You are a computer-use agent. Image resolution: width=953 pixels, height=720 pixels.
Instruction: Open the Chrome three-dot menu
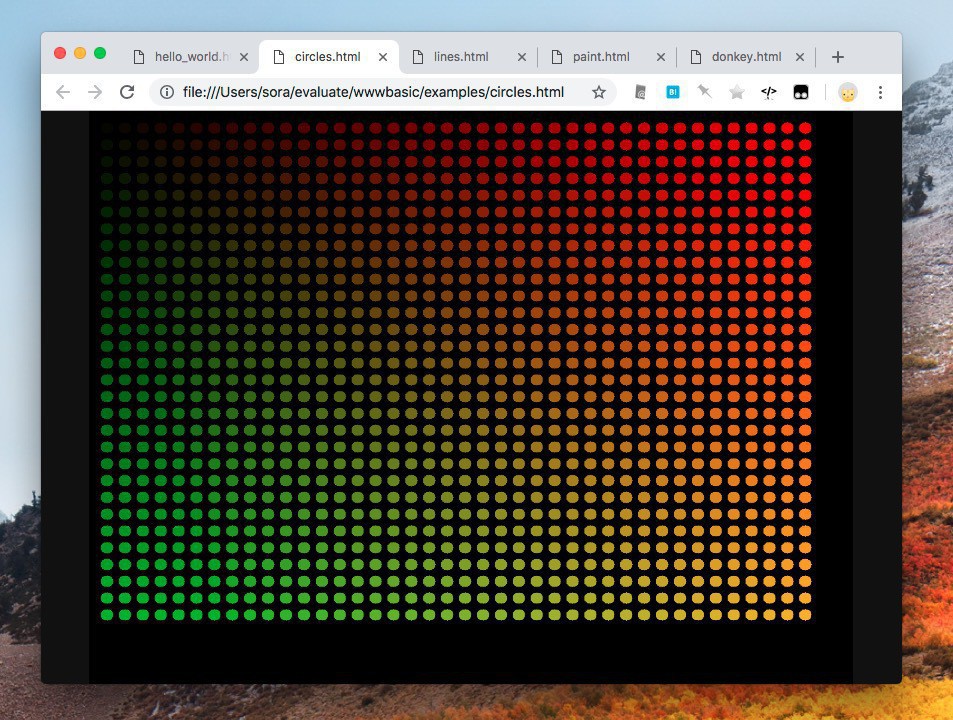coord(880,93)
